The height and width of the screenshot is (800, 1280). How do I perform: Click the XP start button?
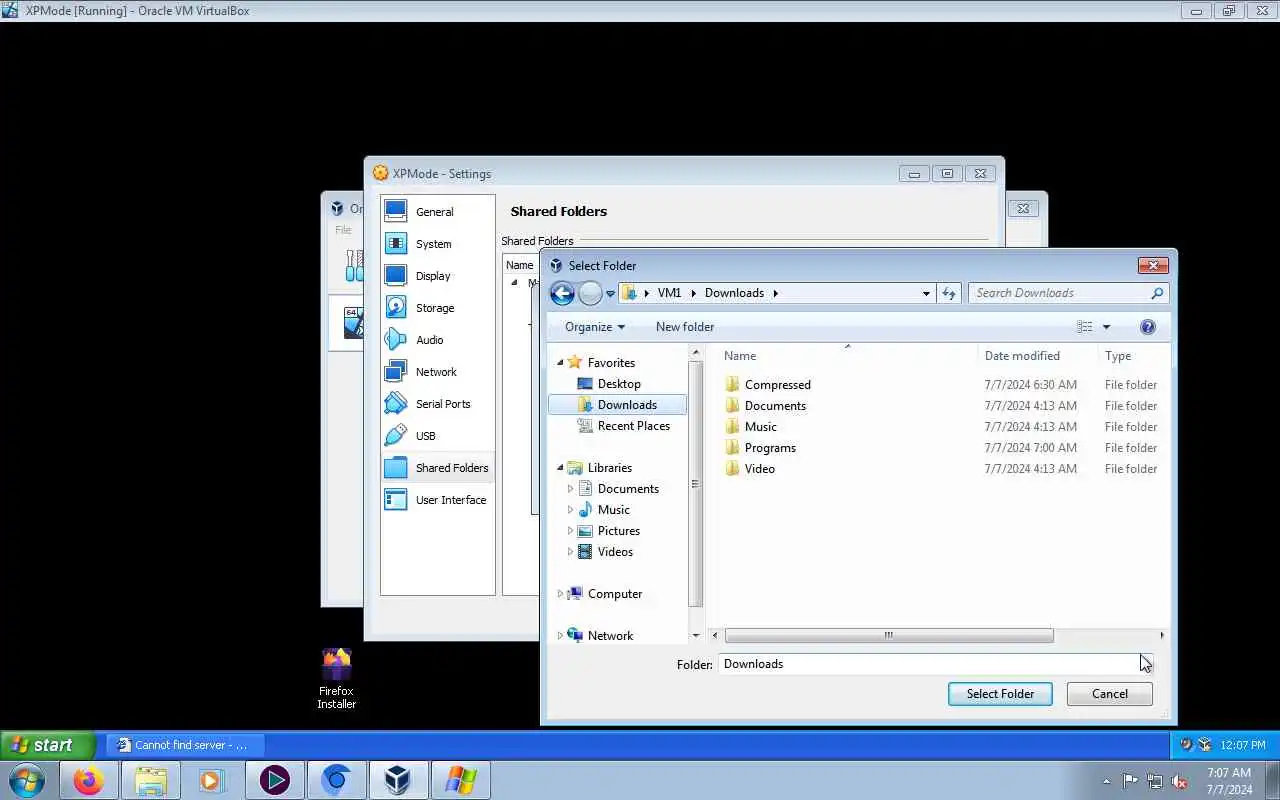pyautogui.click(x=48, y=745)
